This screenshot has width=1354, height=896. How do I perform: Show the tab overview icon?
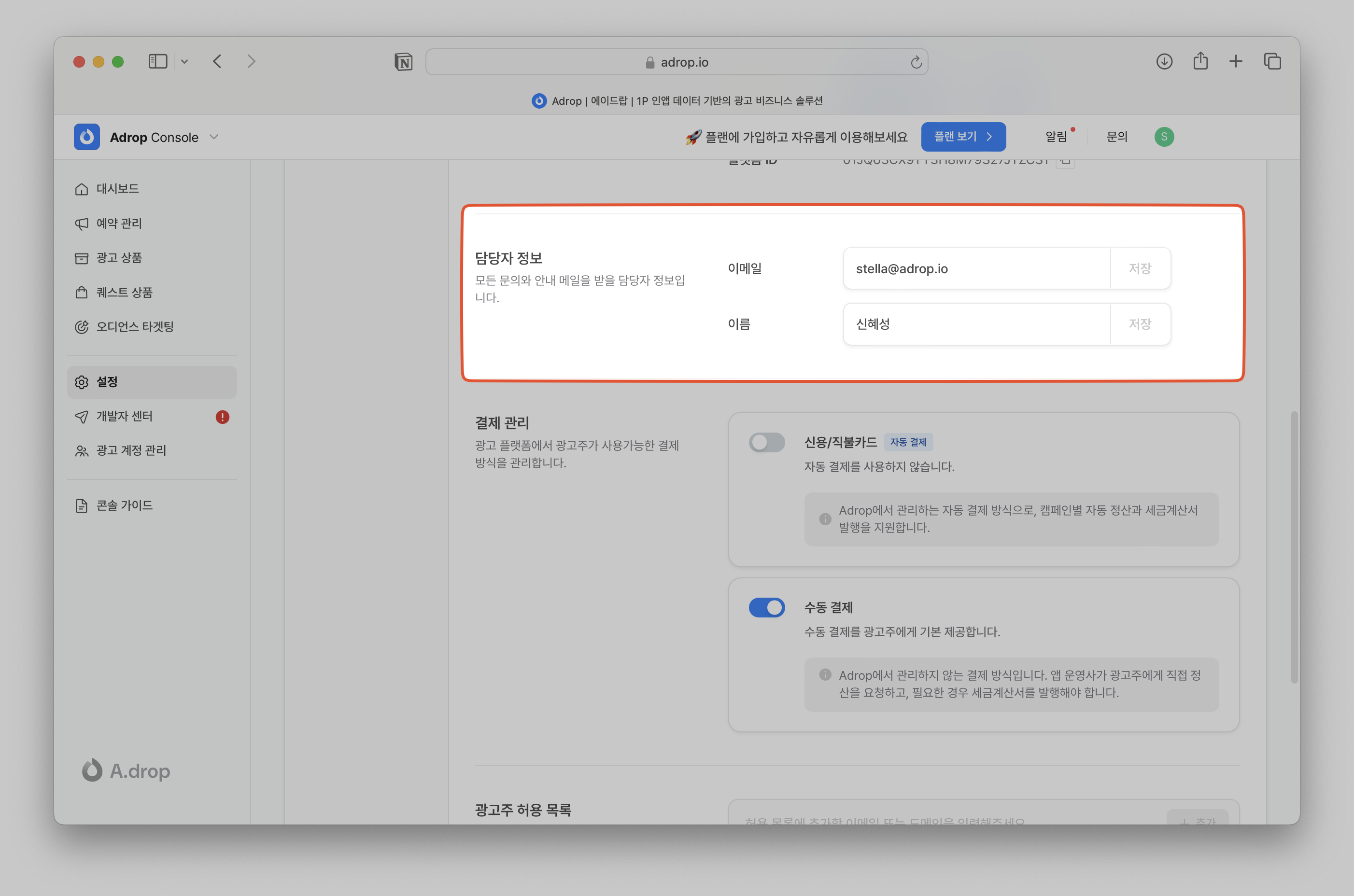tap(1272, 61)
